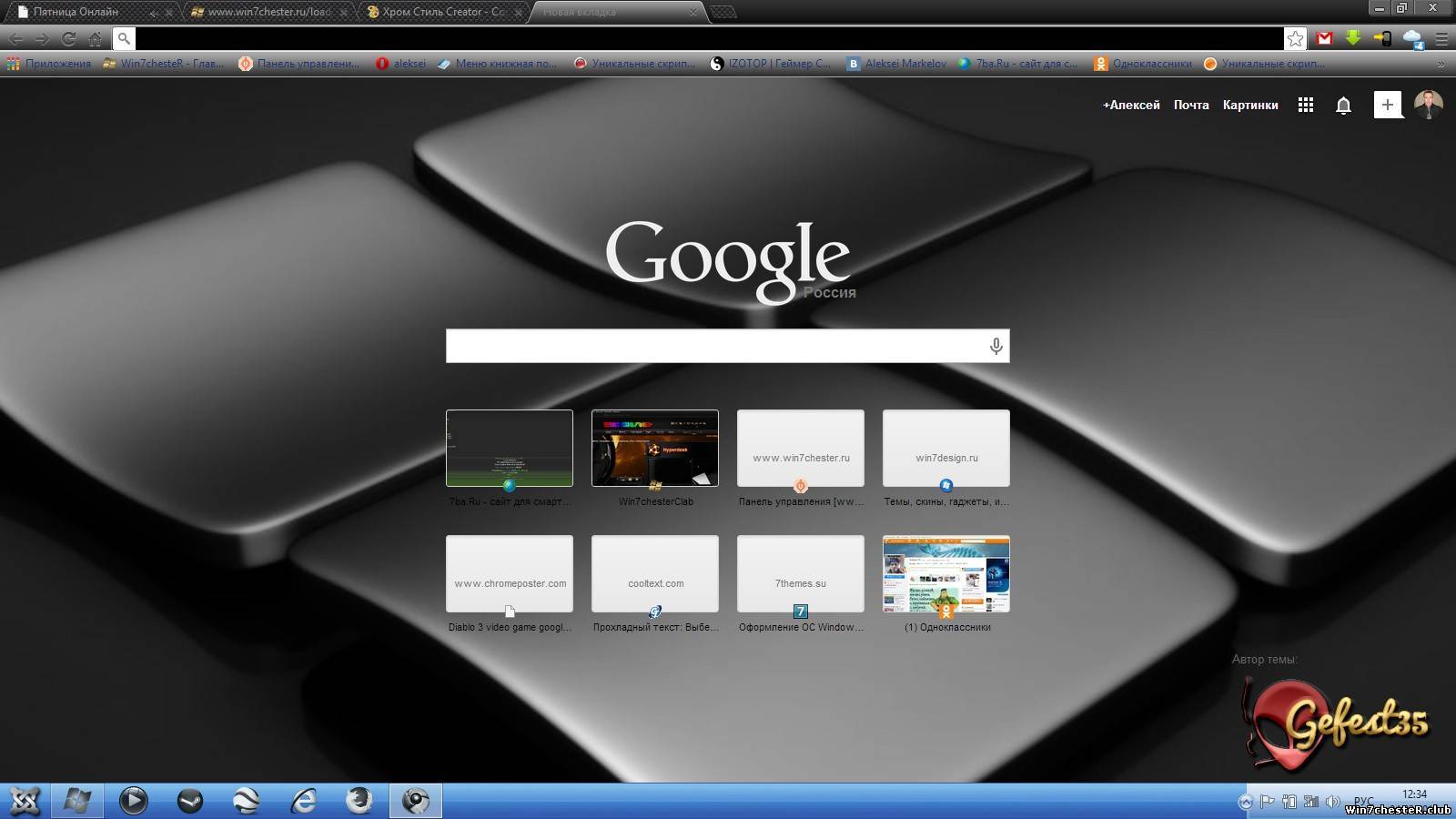1456x819 pixels.
Task: Open the Win7chesteR - Глав... bookmark
Action: (x=163, y=64)
